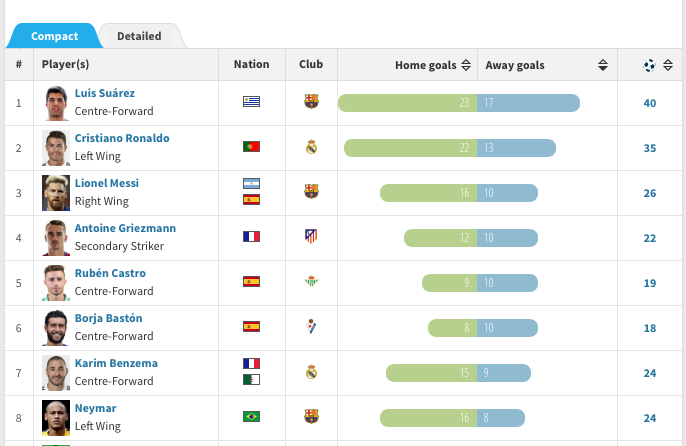Switch to the Detailed tab

tap(139, 36)
